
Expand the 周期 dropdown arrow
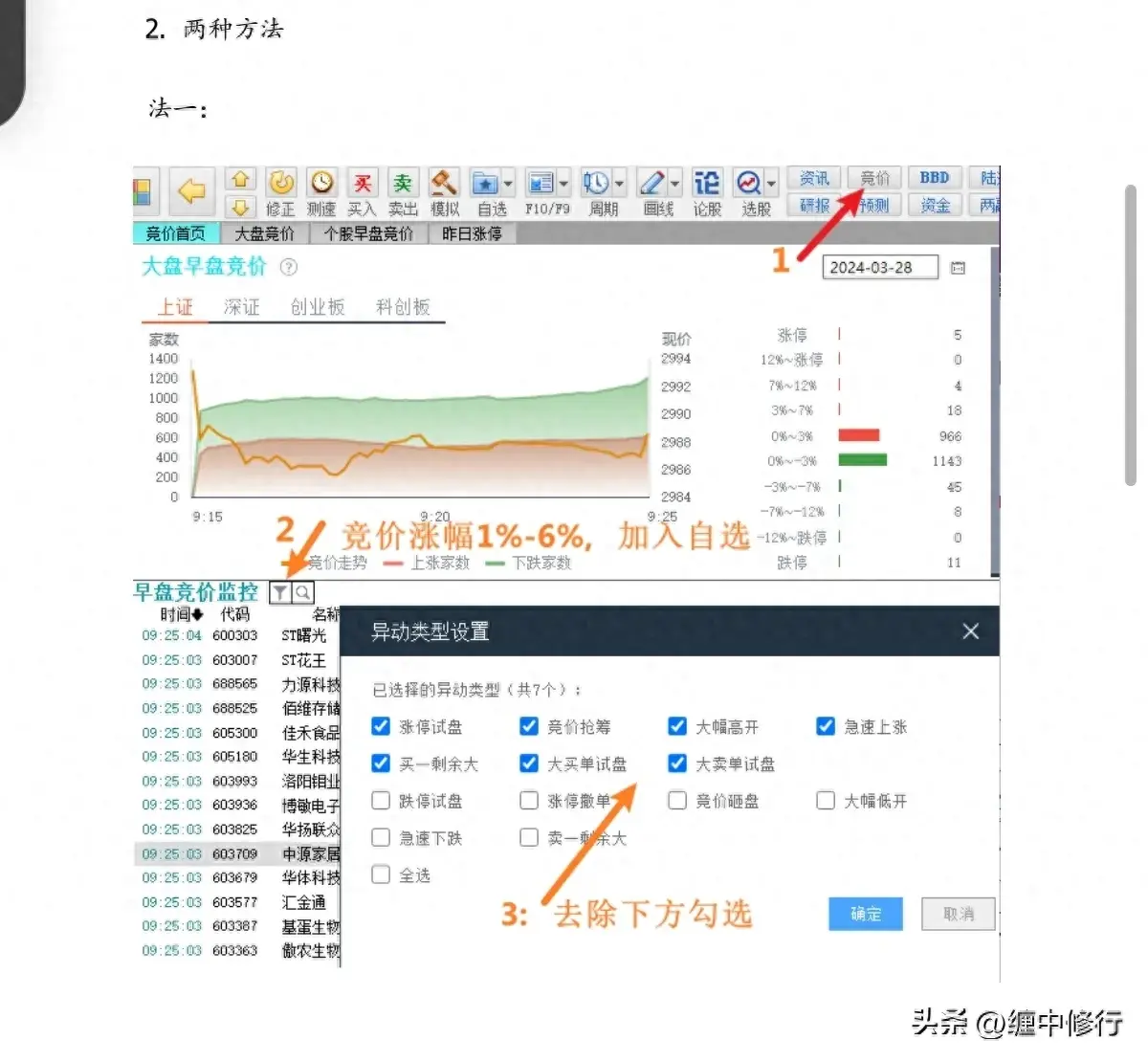619,183
